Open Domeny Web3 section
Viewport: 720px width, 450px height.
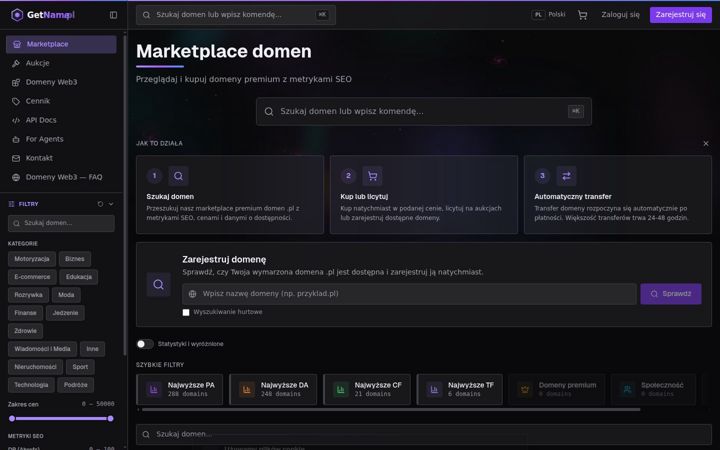coord(61,82)
